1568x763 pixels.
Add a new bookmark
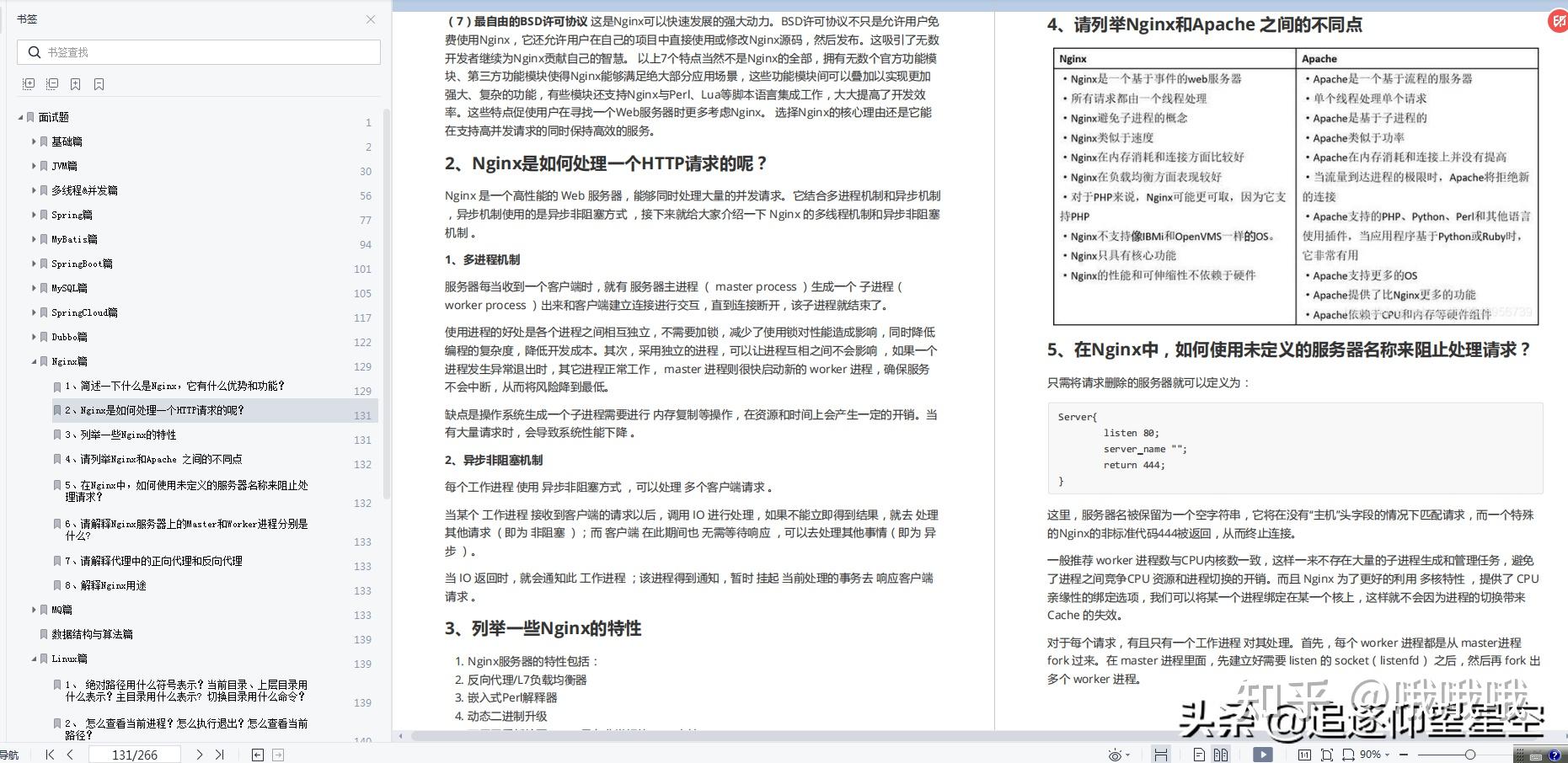click(x=75, y=83)
